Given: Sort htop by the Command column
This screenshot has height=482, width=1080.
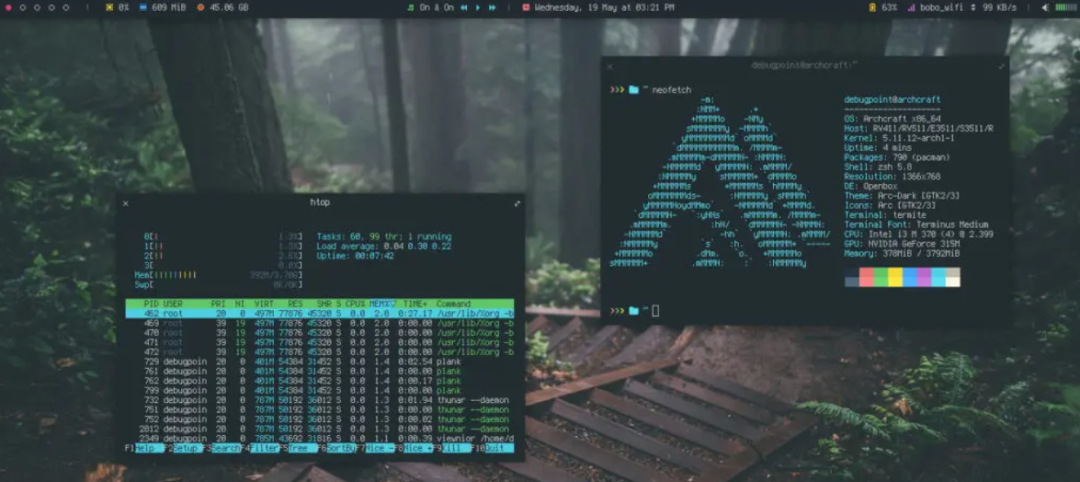Looking at the screenshot, I should [453, 304].
